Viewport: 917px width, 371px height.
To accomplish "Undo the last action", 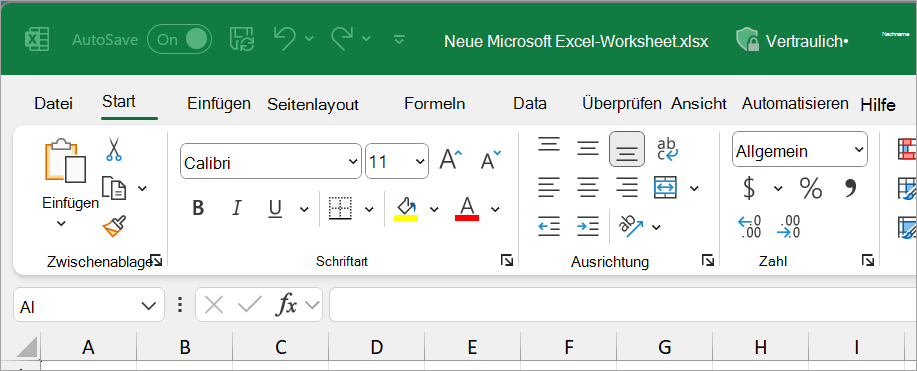I will [x=285, y=39].
